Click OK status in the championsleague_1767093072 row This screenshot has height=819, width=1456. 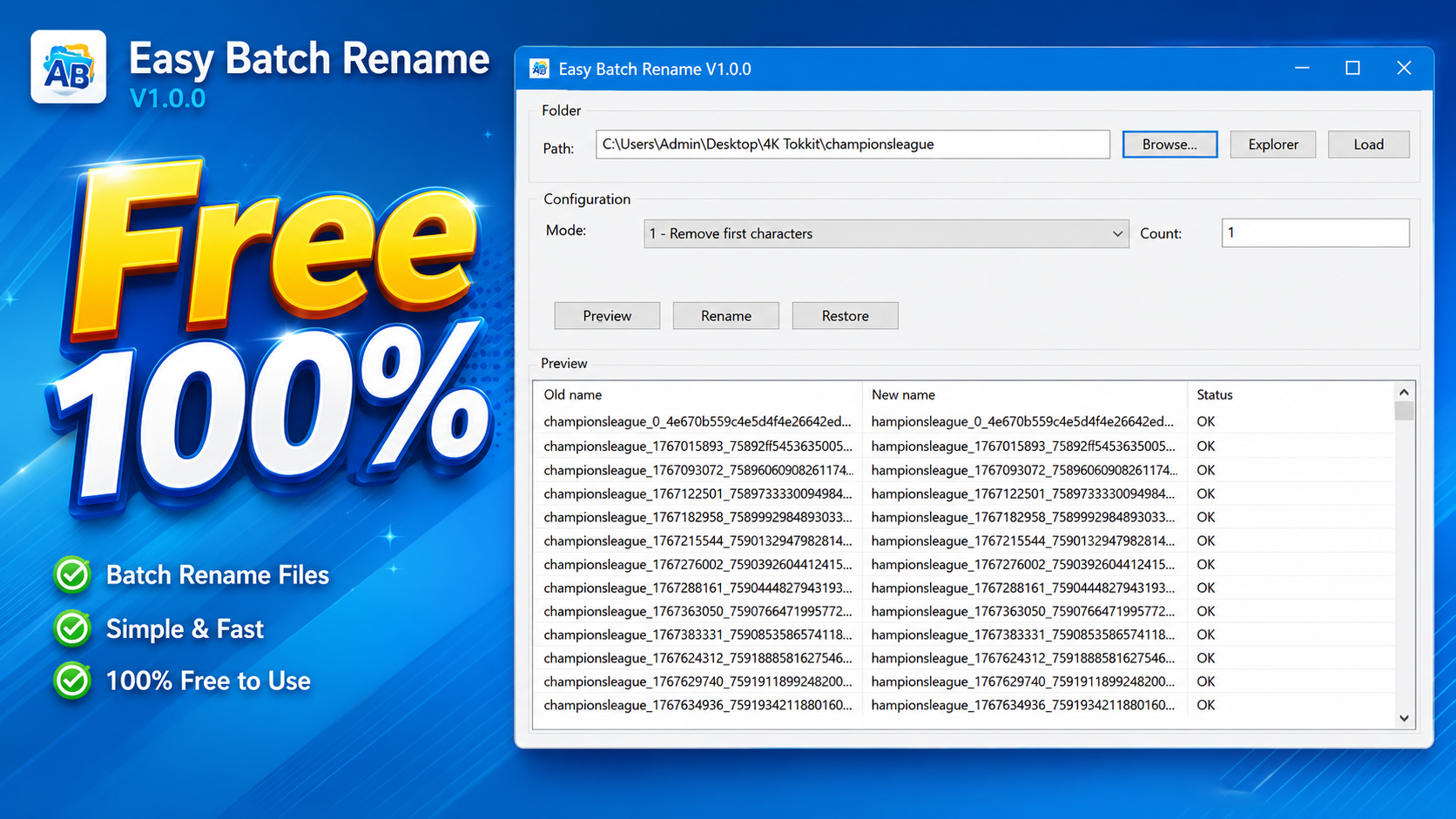pyautogui.click(x=1205, y=470)
